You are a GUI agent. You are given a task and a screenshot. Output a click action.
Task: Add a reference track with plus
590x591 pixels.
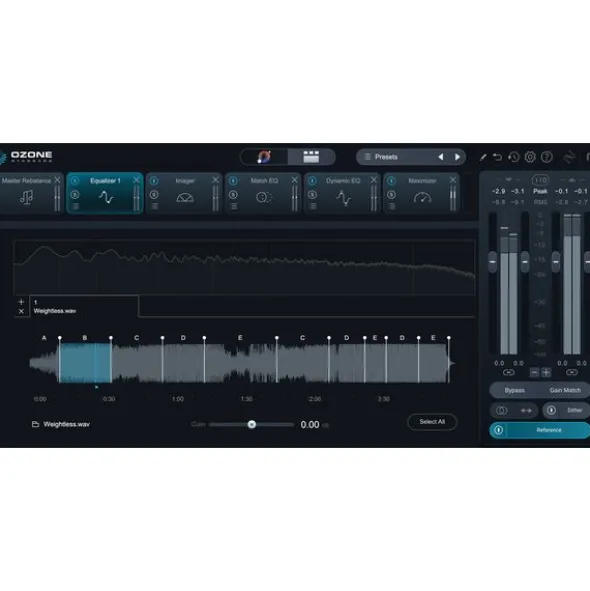[x=21, y=302]
